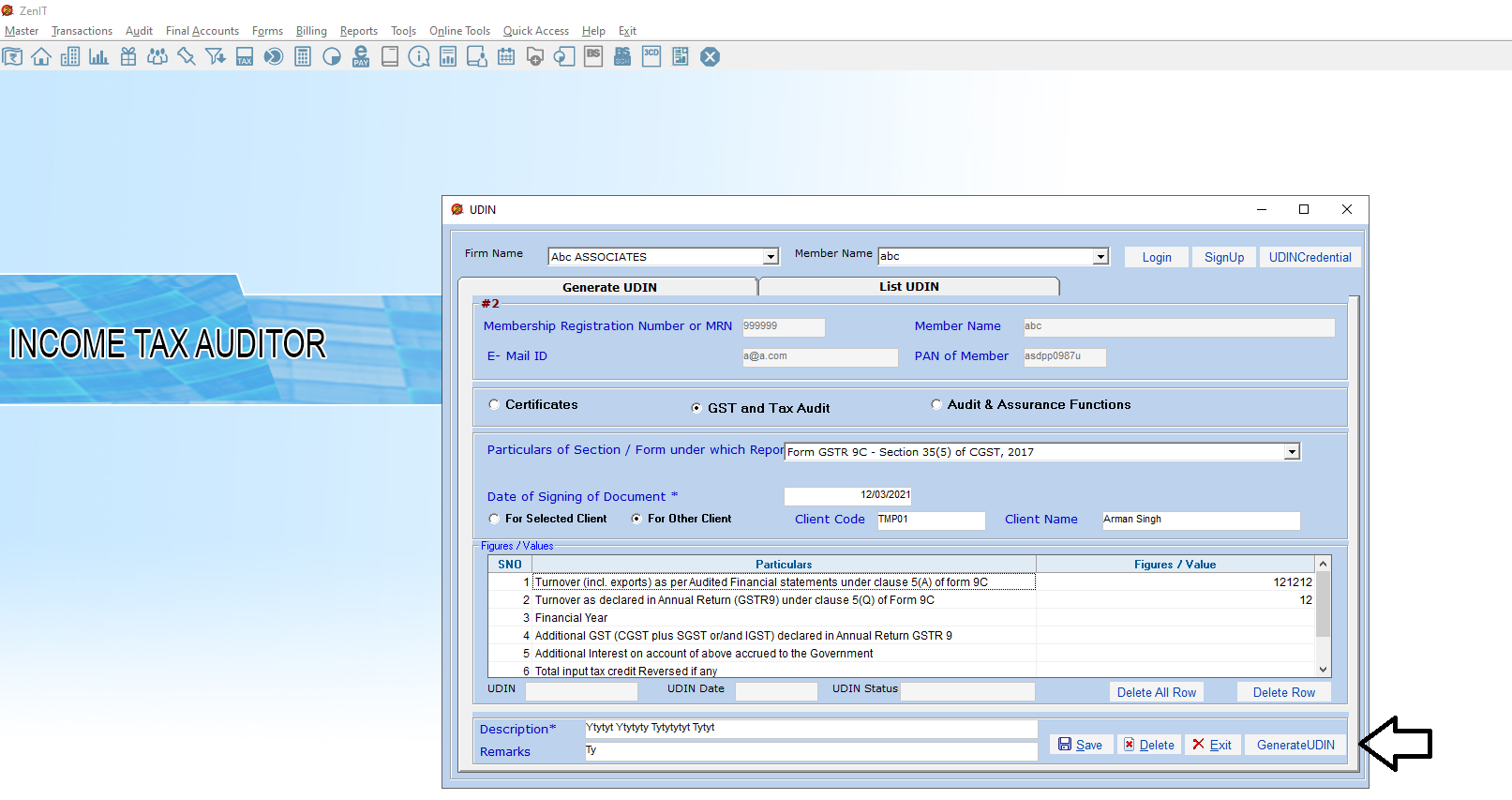The width and height of the screenshot is (1512, 800).
Task: Click the e-PAY toolbar icon
Action: point(361,57)
